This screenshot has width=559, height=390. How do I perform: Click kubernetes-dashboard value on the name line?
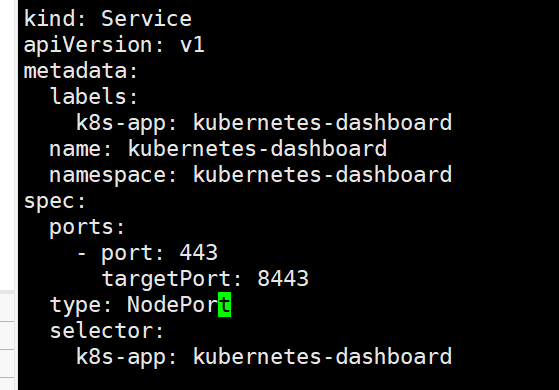click(x=257, y=148)
